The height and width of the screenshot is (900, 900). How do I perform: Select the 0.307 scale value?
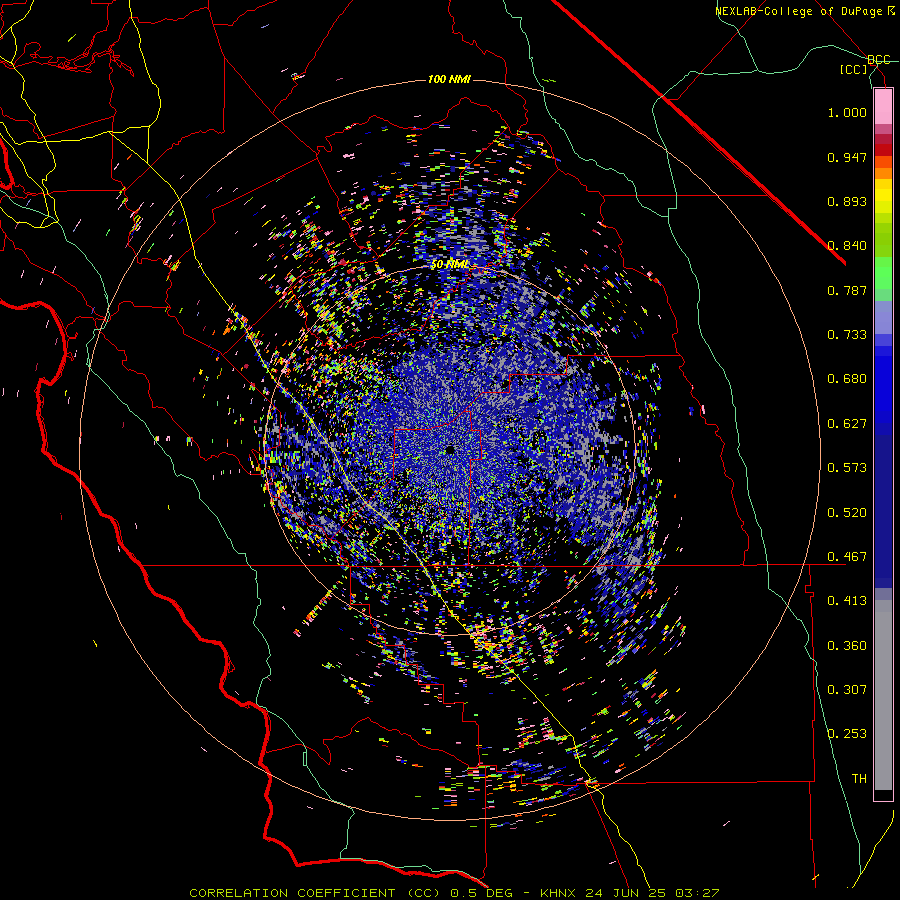tap(847, 689)
